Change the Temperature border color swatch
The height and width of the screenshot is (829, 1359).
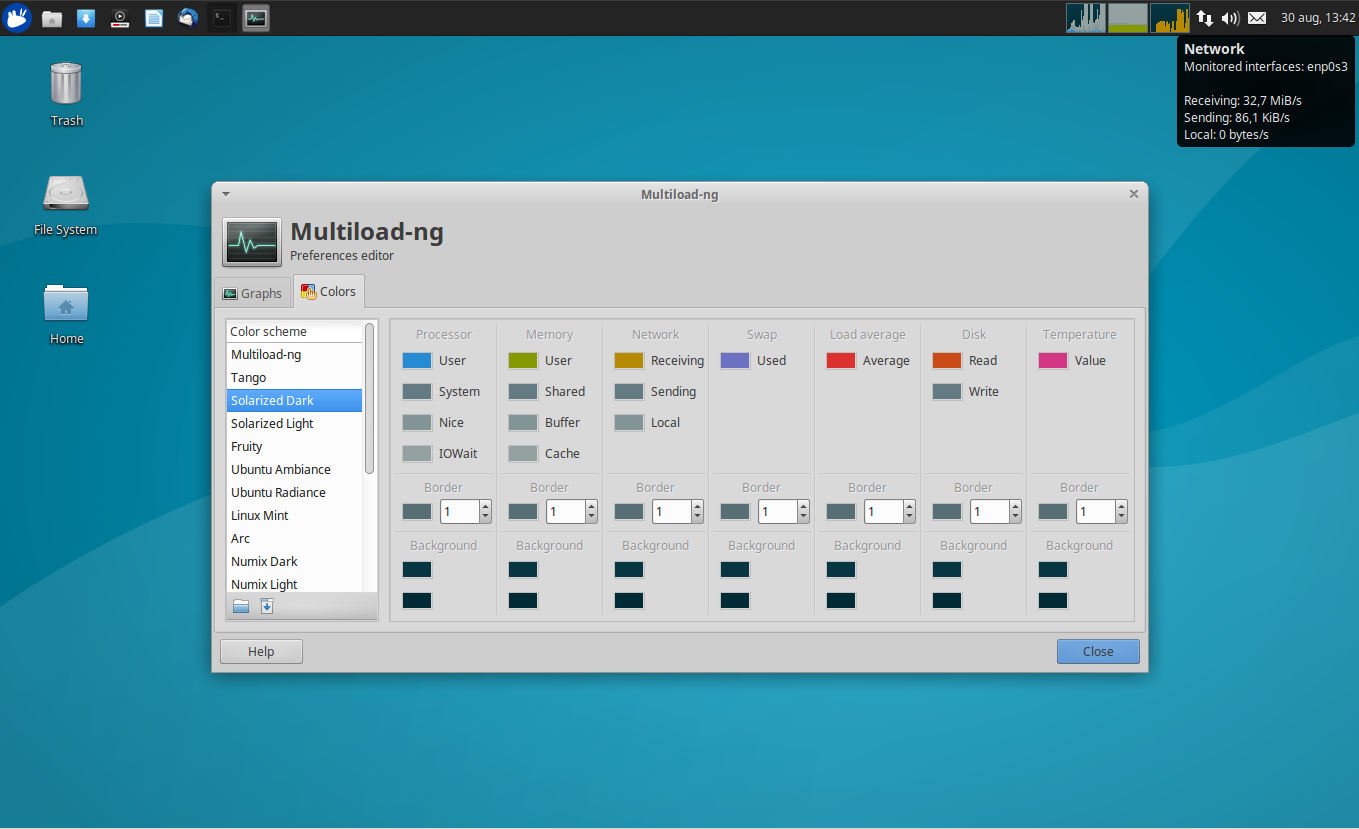point(1053,511)
